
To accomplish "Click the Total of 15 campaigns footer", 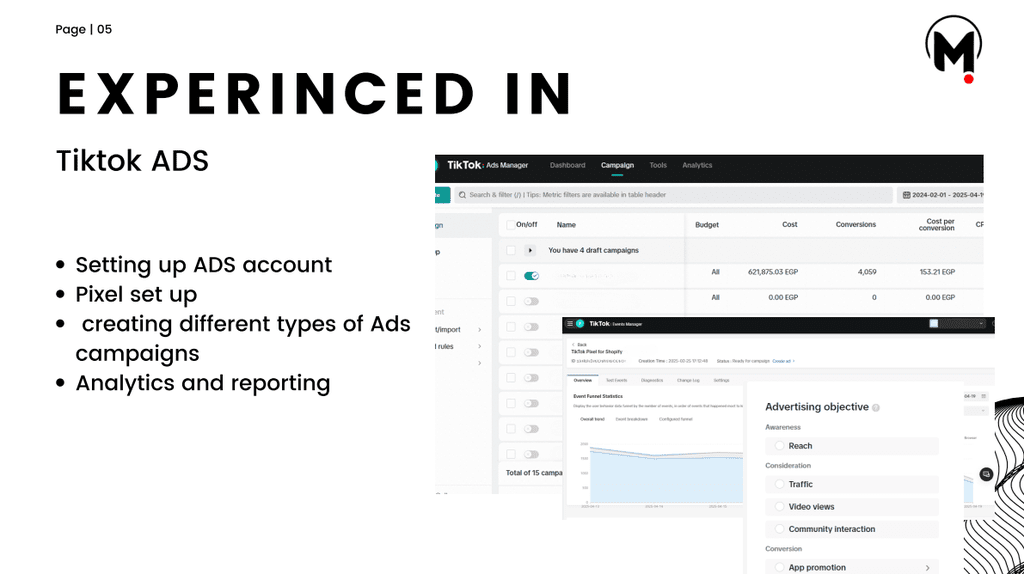I will pyautogui.click(x=534, y=473).
